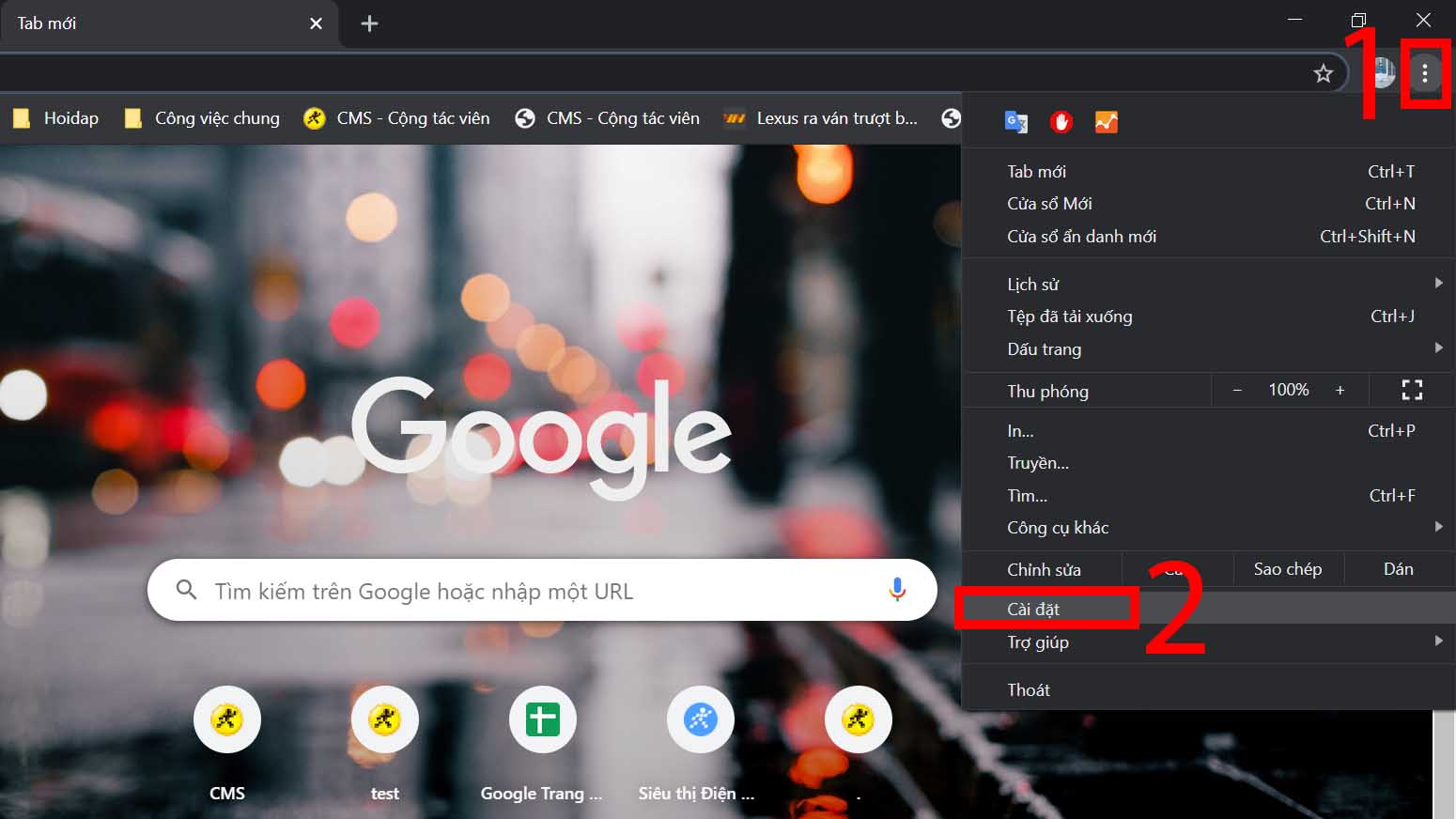The width and height of the screenshot is (1456, 819).
Task: Choose 'Thoát' to exit Chrome
Action: coord(1209,689)
